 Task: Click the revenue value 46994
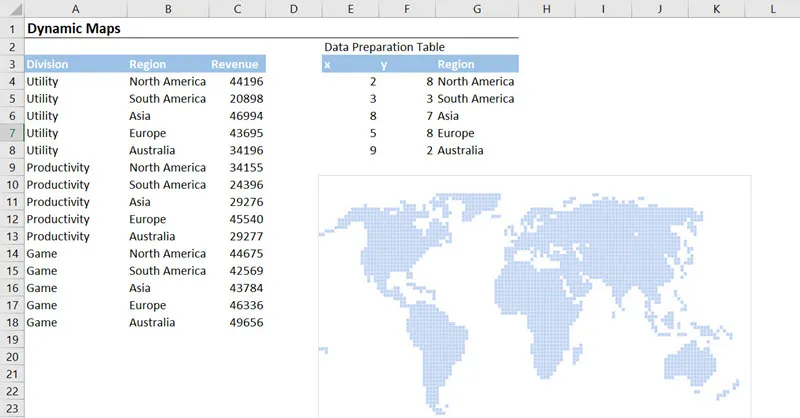click(246, 116)
